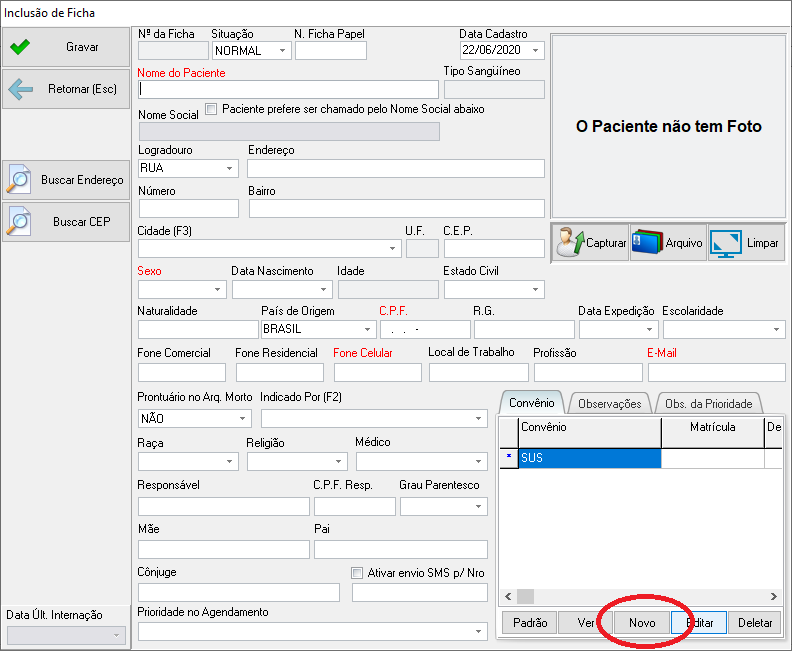The height and width of the screenshot is (651, 792).
Task: Expand the Logradouro RUA dropdown
Action: point(229,168)
